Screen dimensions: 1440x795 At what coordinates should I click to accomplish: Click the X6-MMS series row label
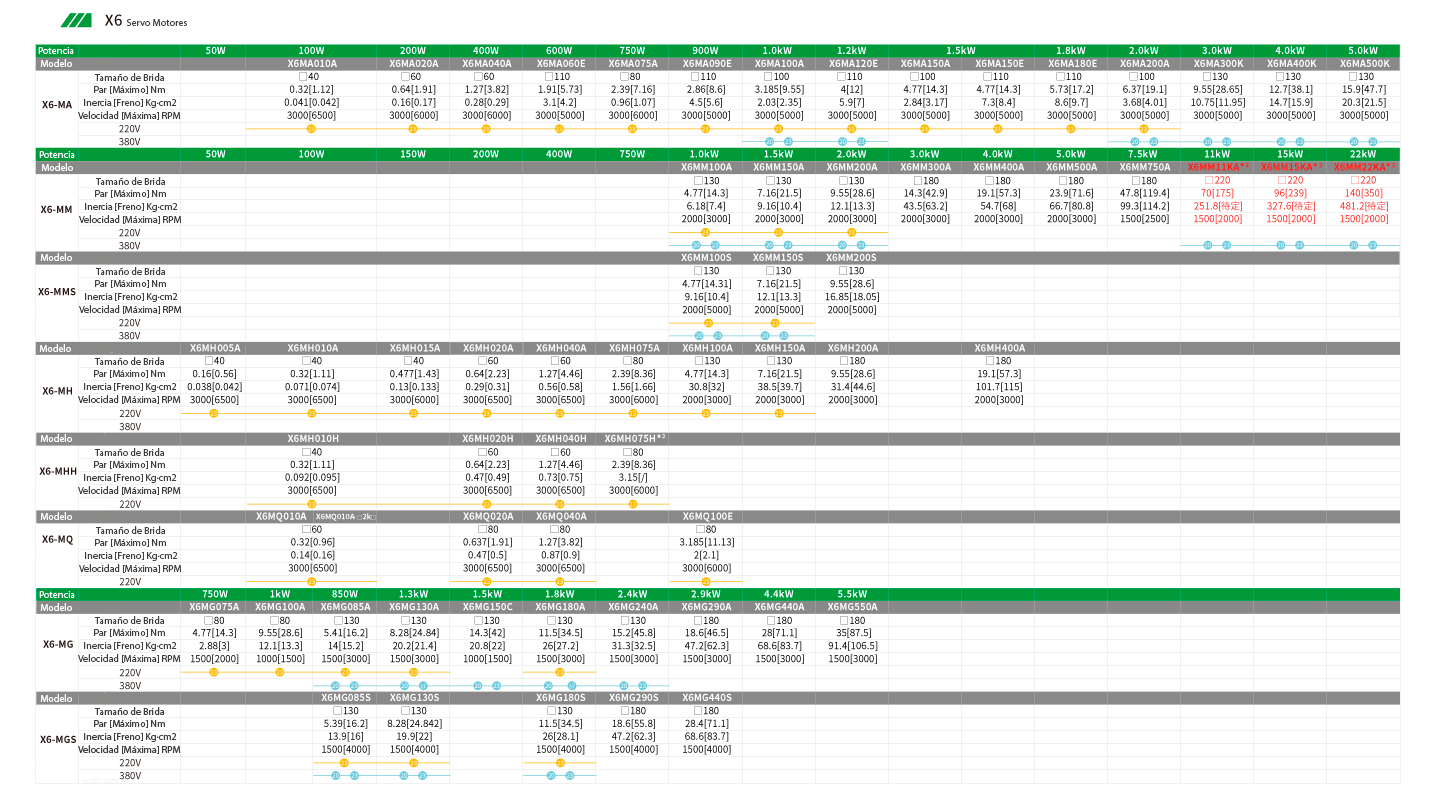pyautogui.click(x=57, y=292)
